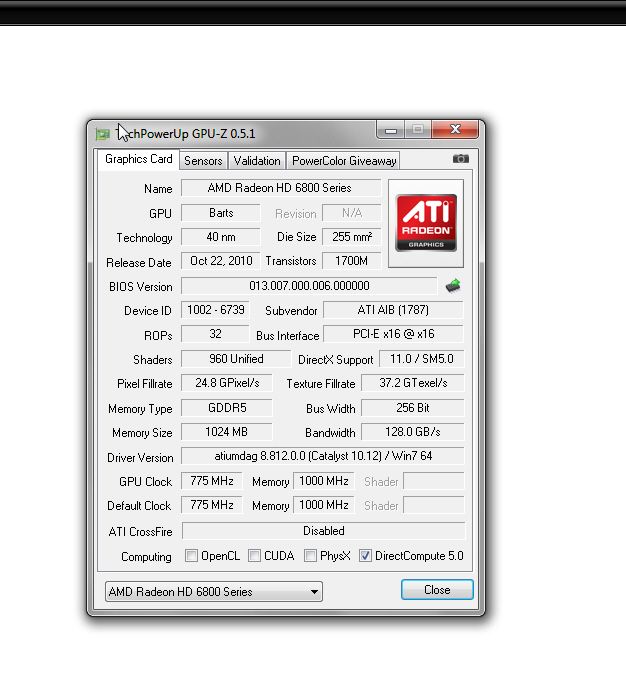Click the Bus Width field 256 Bit

tap(413, 407)
